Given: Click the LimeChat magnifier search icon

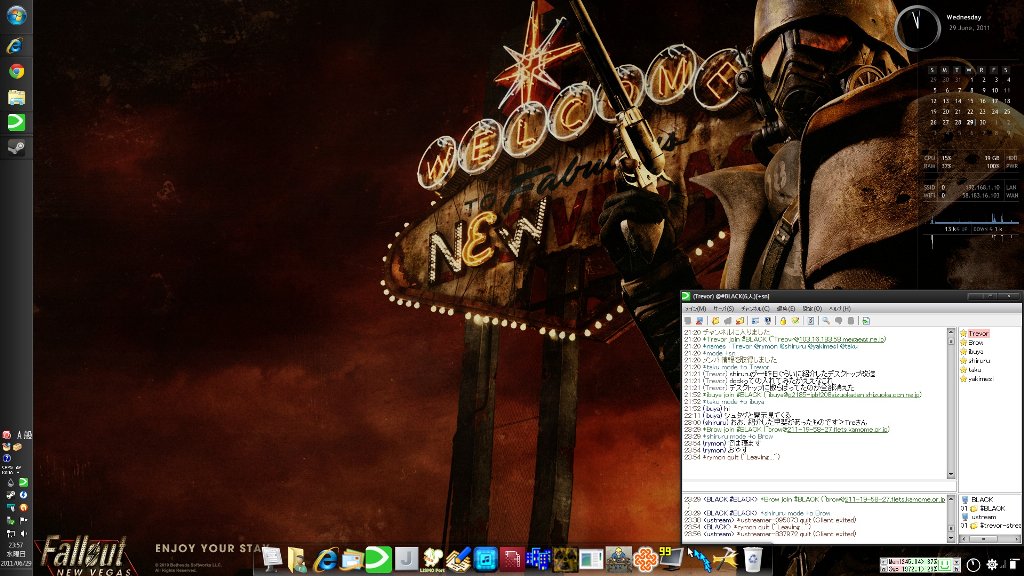Looking at the screenshot, I should pos(826,321).
